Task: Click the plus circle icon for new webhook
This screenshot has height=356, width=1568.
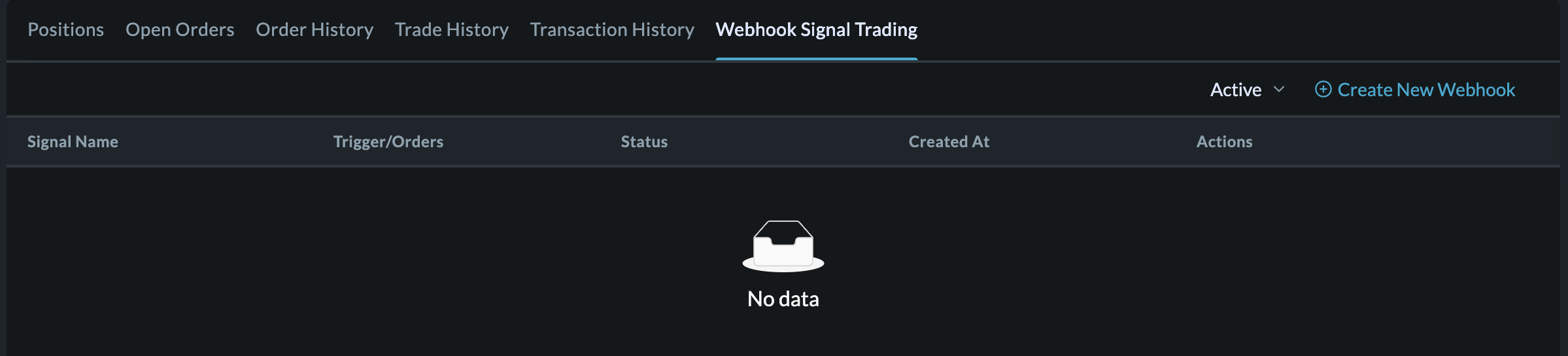Action: tap(1323, 89)
